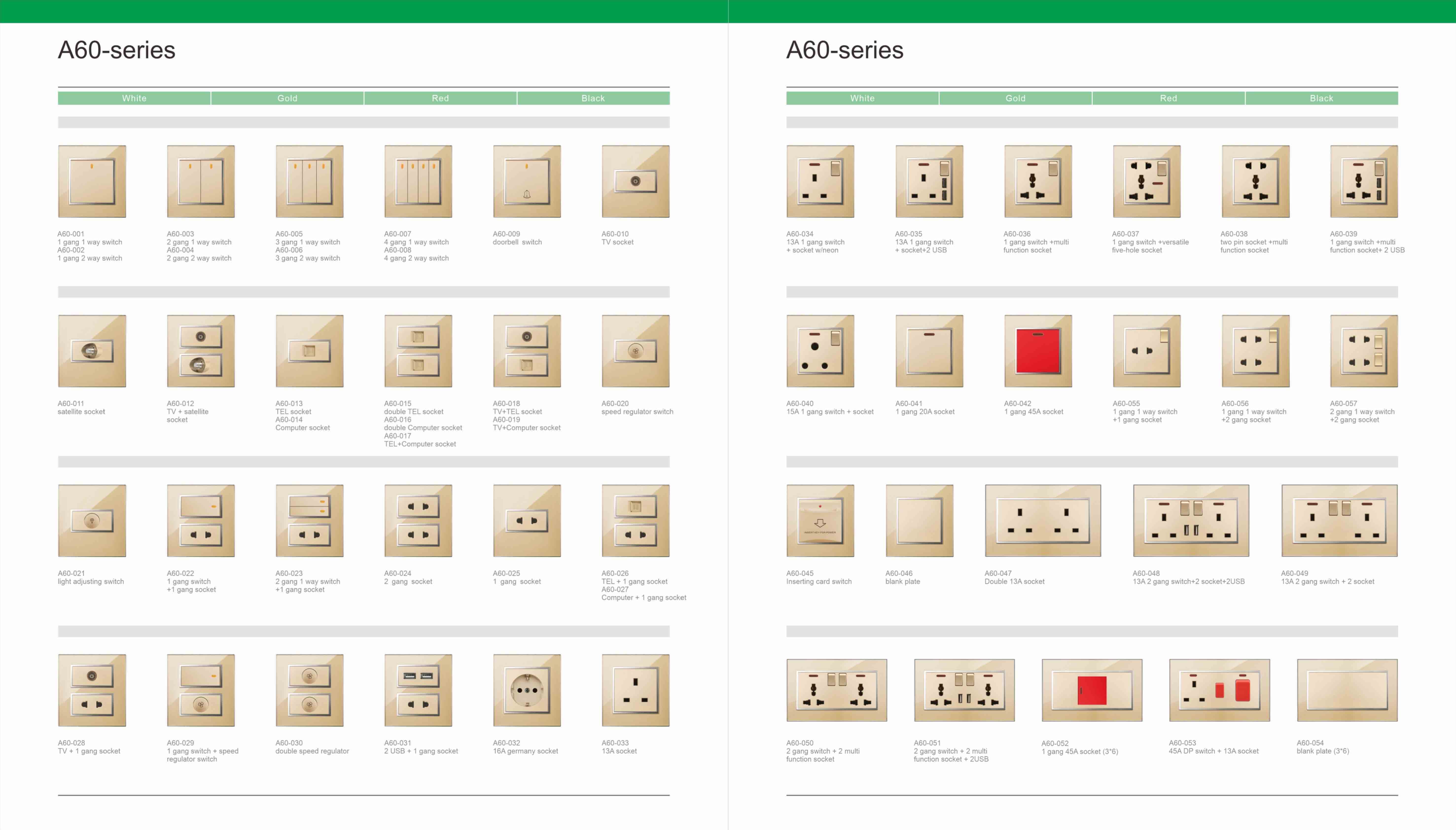Click the A60-001 1 gang switch image

click(92, 181)
